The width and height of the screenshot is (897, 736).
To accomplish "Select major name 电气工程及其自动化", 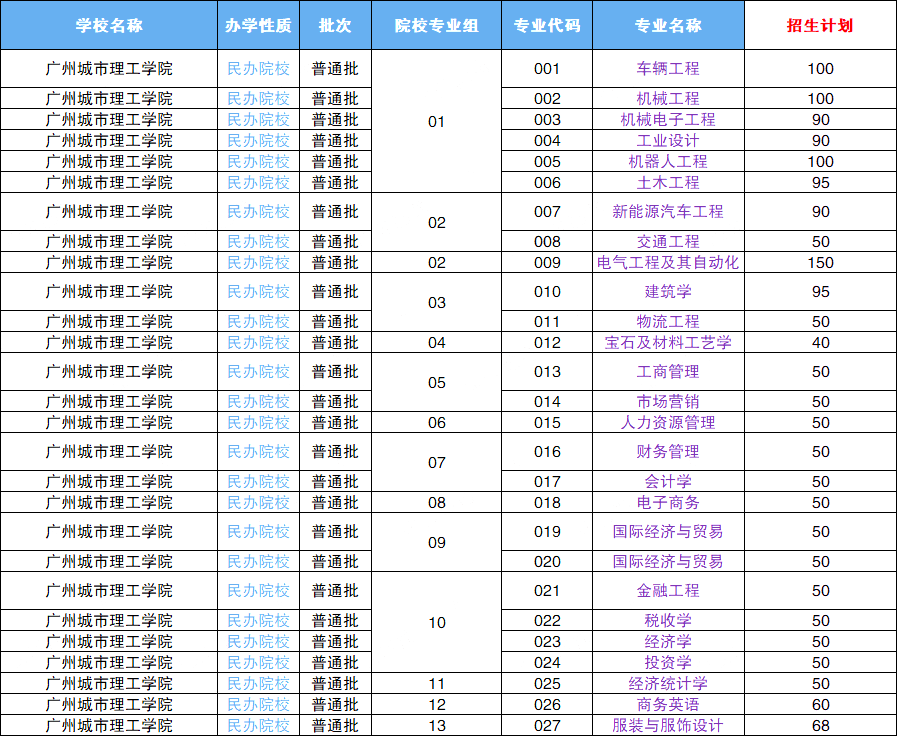I will click(668, 262).
